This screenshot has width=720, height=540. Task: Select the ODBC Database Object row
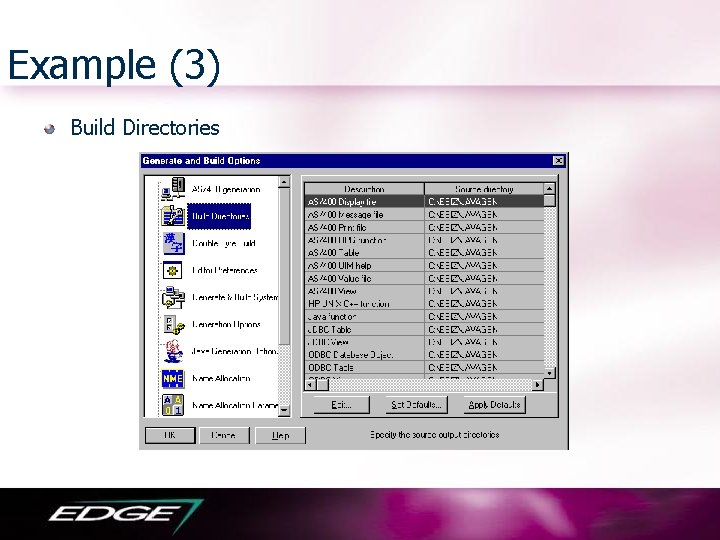tap(424, 354)
